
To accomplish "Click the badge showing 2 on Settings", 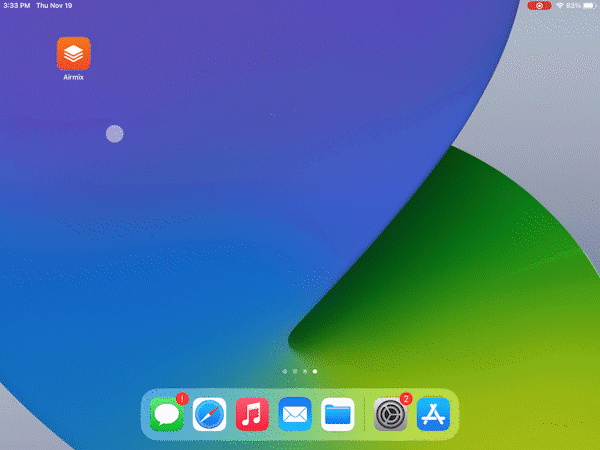I will (405, 398).
